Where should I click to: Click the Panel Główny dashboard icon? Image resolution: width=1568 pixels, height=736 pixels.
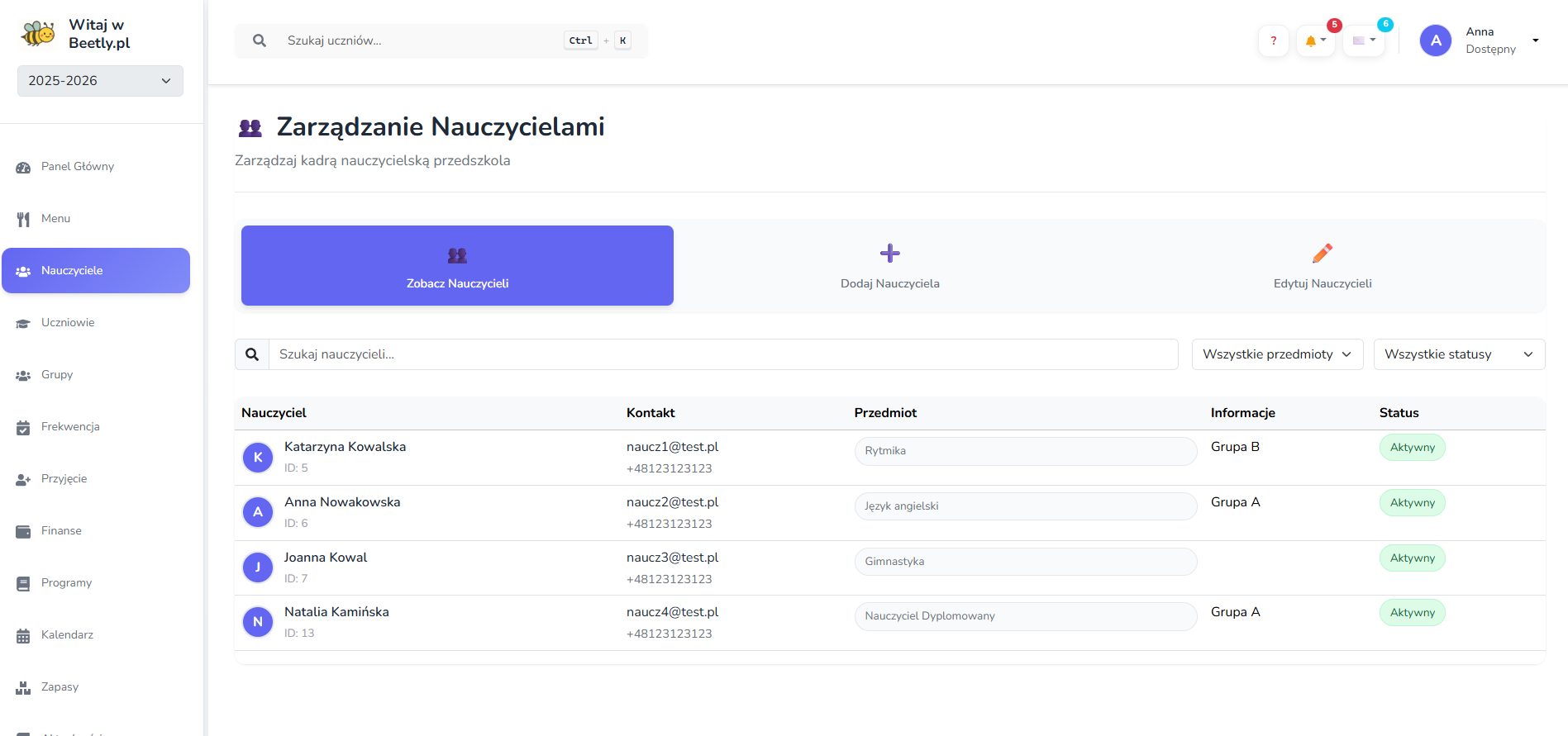pos(23,167)
